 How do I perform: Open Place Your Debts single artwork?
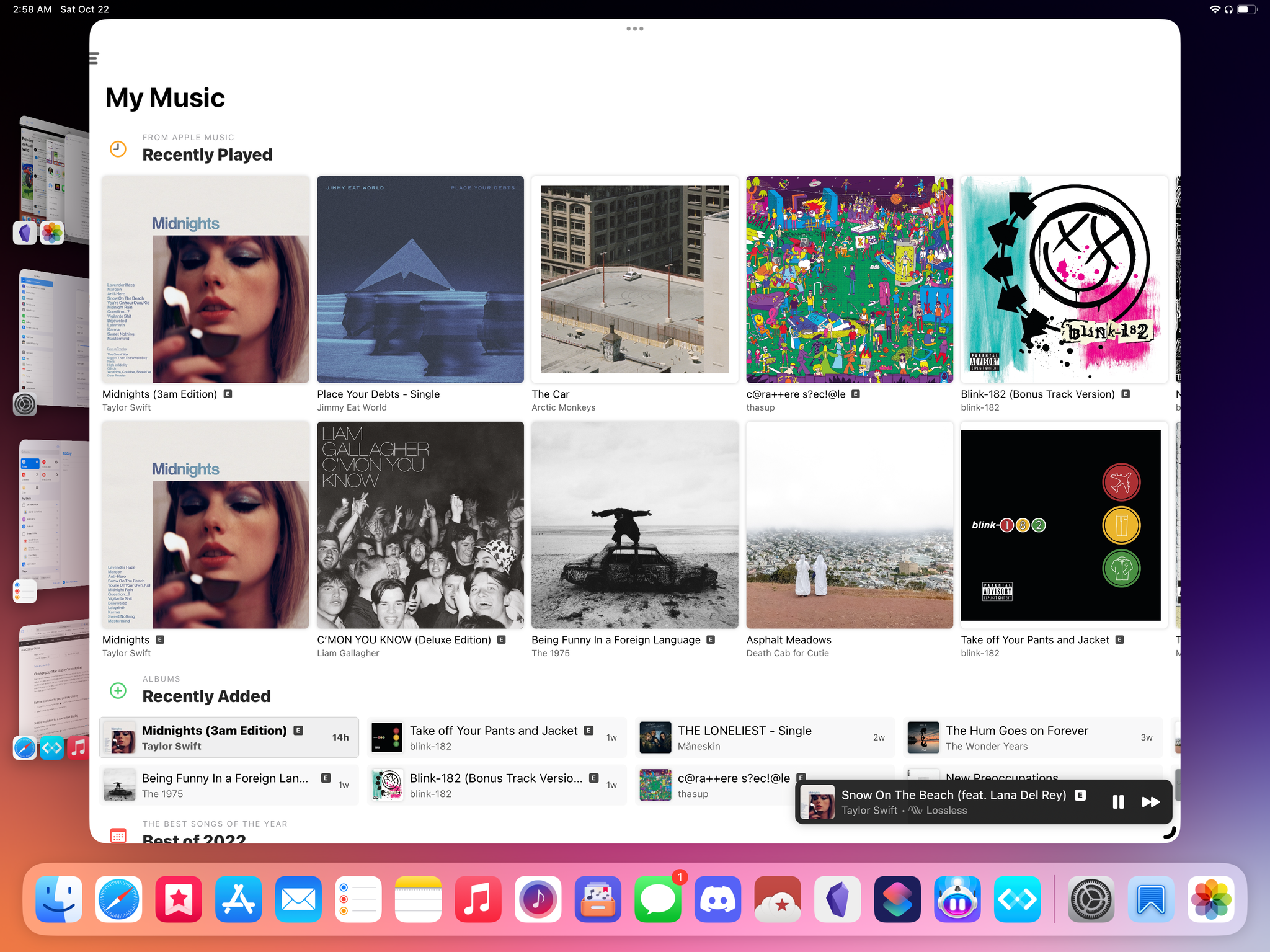pos(420,279)
